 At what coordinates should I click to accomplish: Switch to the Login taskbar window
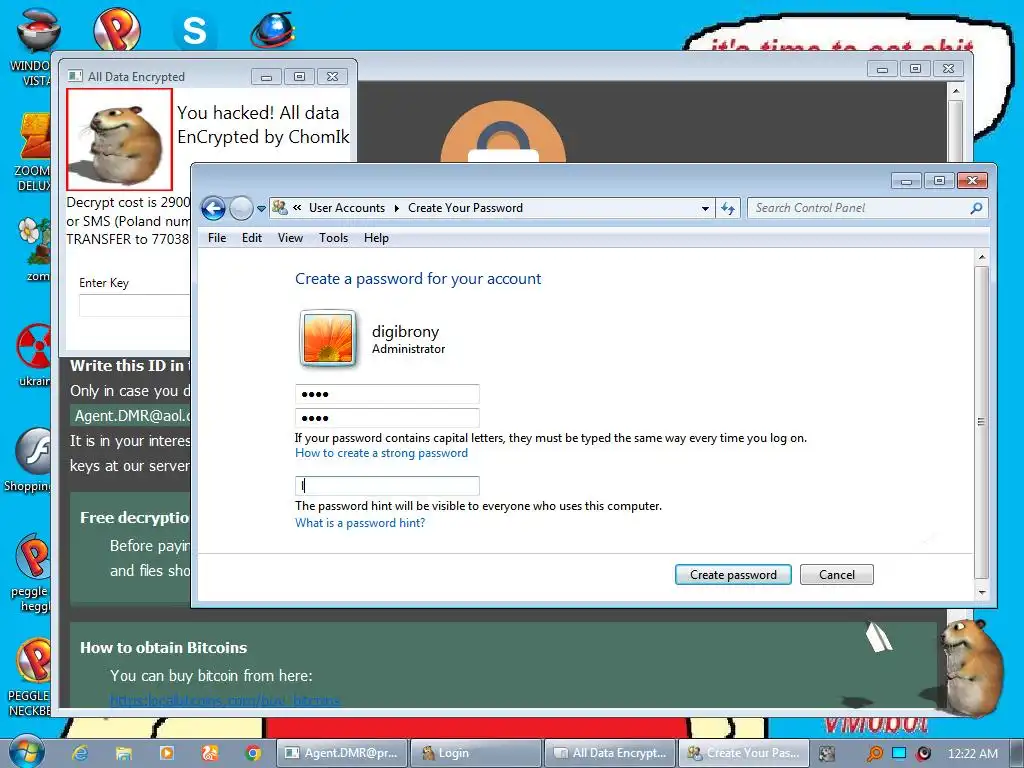point(475,753)
